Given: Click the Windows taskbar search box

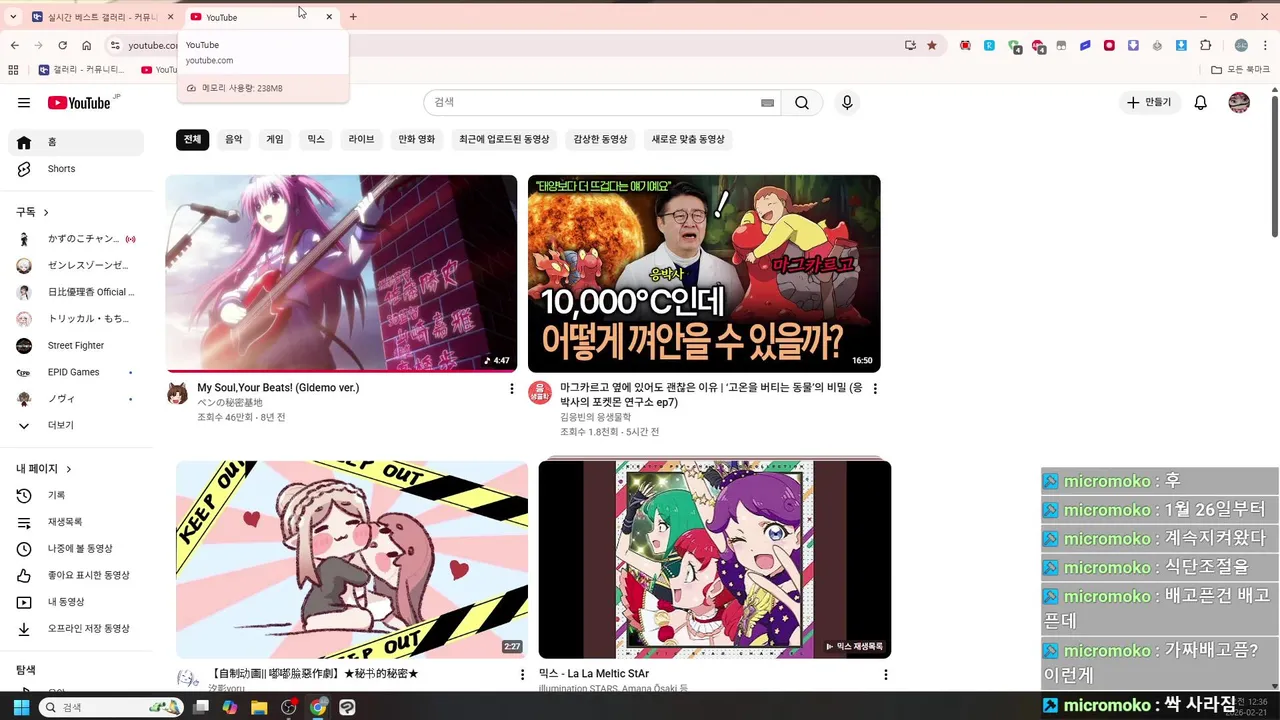Looking at the screenshot, I should (x=111, y=707).
